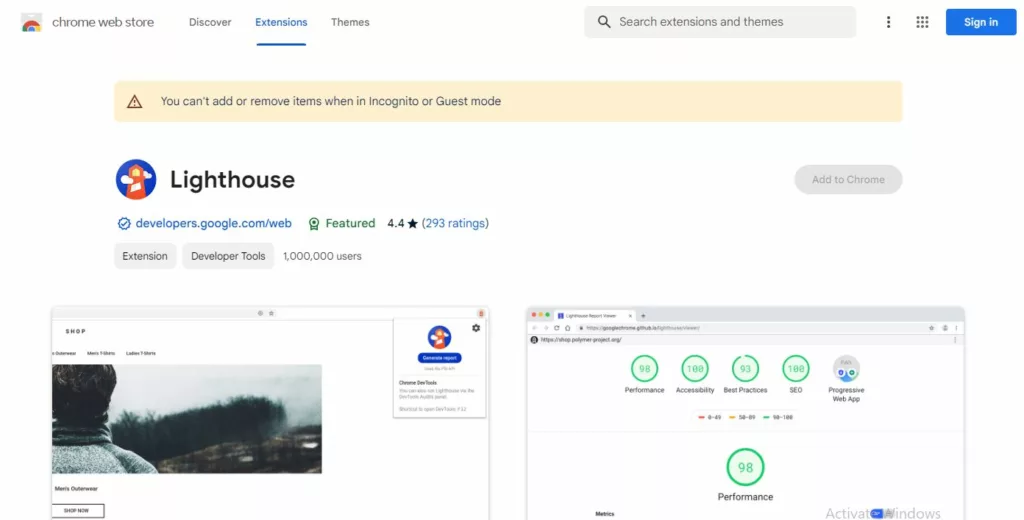The image size is (1024, 520).
Task: Click the rating star icon
Action: (413, 223)
